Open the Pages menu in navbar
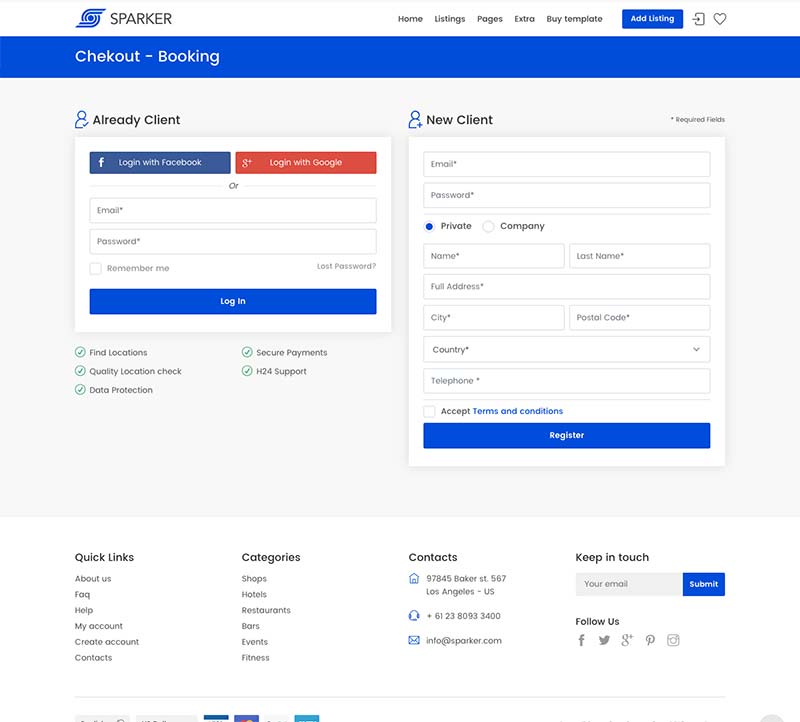This screenshot has width=800, height=722. click(490, 19)
